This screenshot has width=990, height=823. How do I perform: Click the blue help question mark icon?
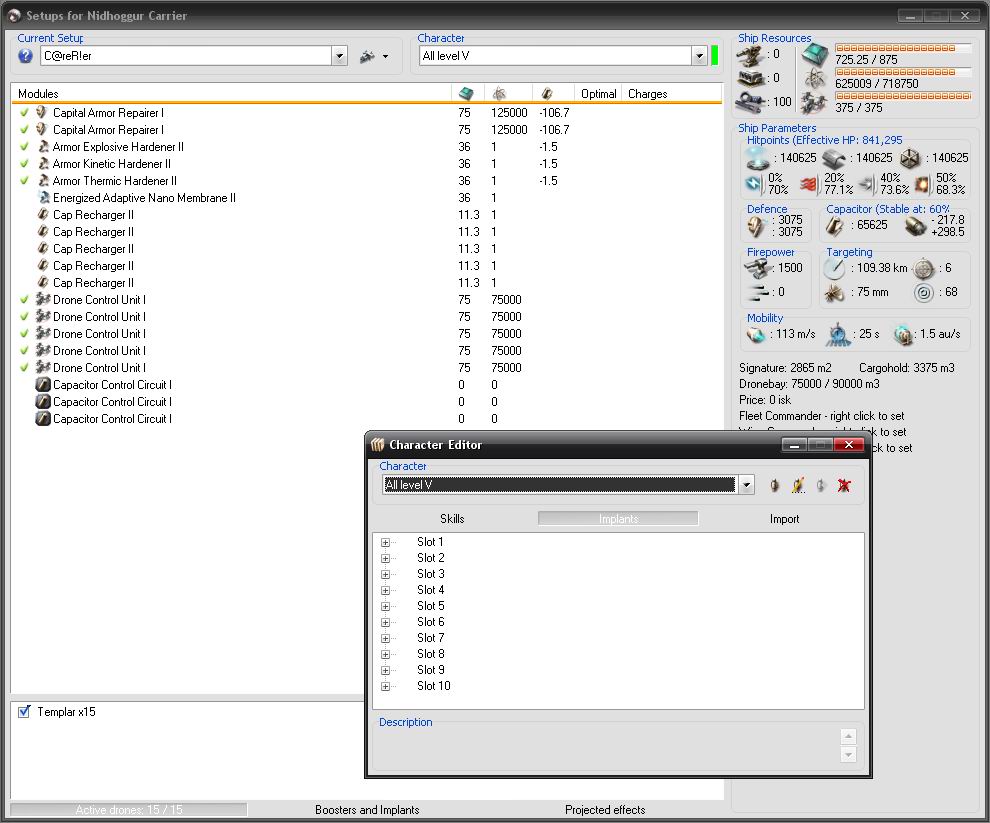click(x=25, y=56)
